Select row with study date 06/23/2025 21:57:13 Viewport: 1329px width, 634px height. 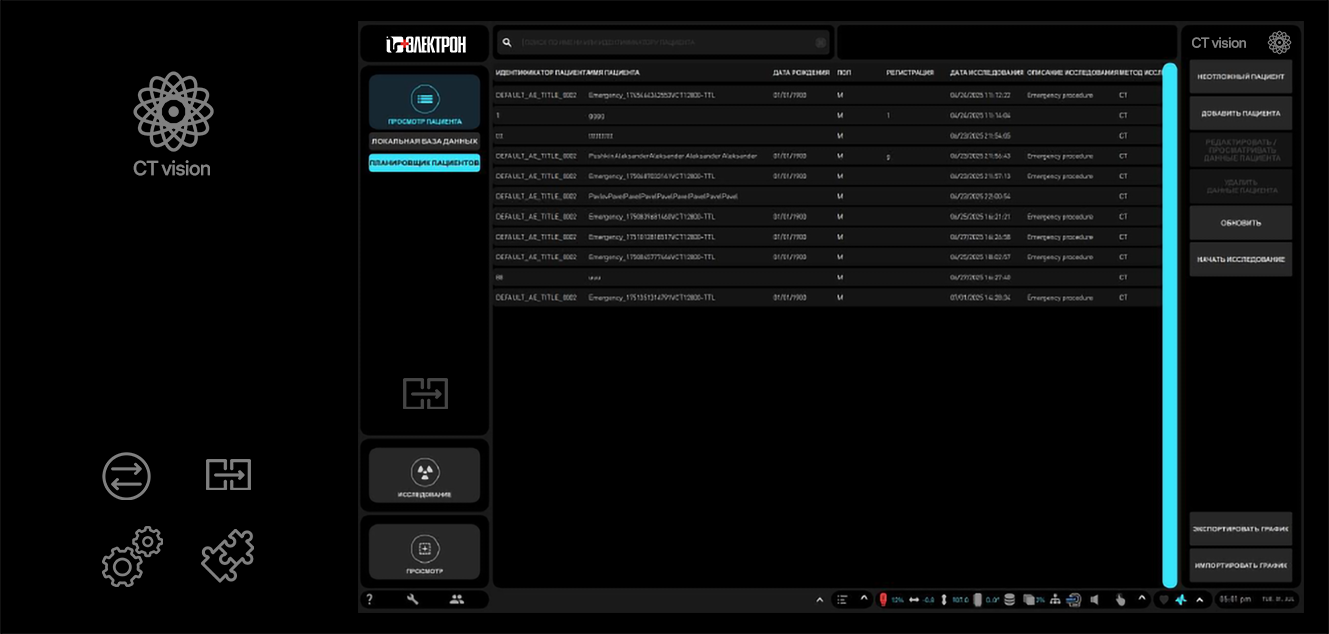click(827, 176)
